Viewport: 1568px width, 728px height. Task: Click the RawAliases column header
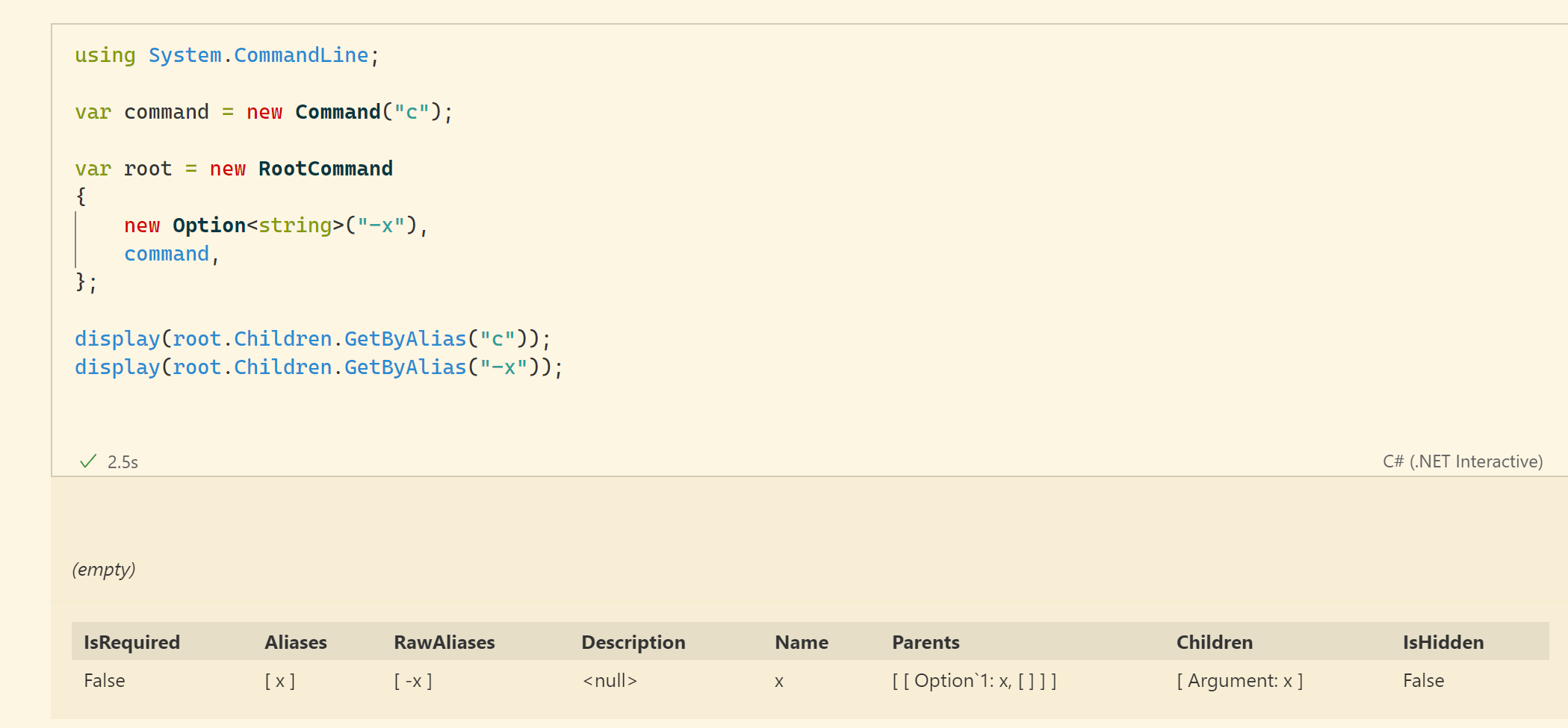coord(444,642)
